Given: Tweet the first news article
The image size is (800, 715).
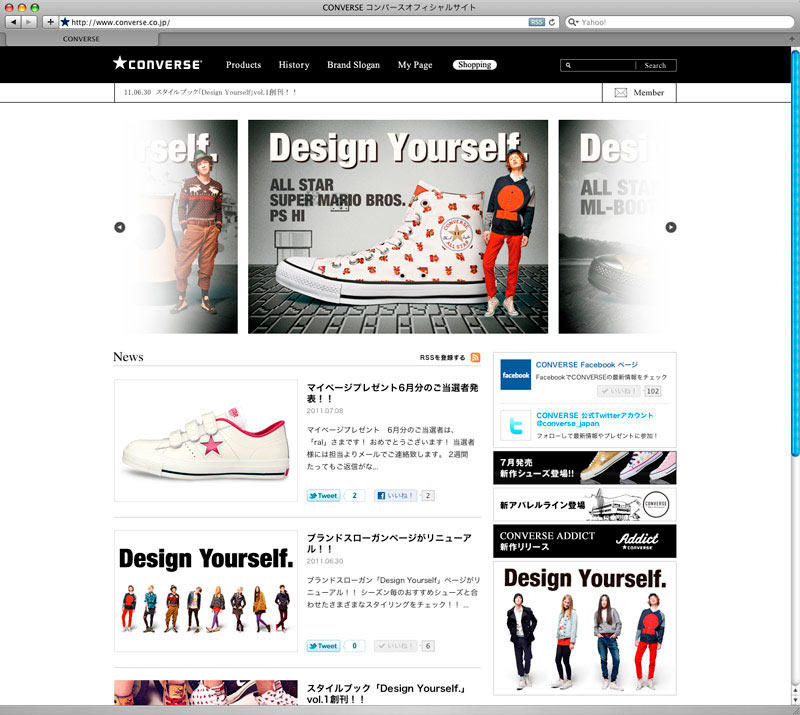Looking at the screenshot, I should pyautogui.click(x=323, y=495).
